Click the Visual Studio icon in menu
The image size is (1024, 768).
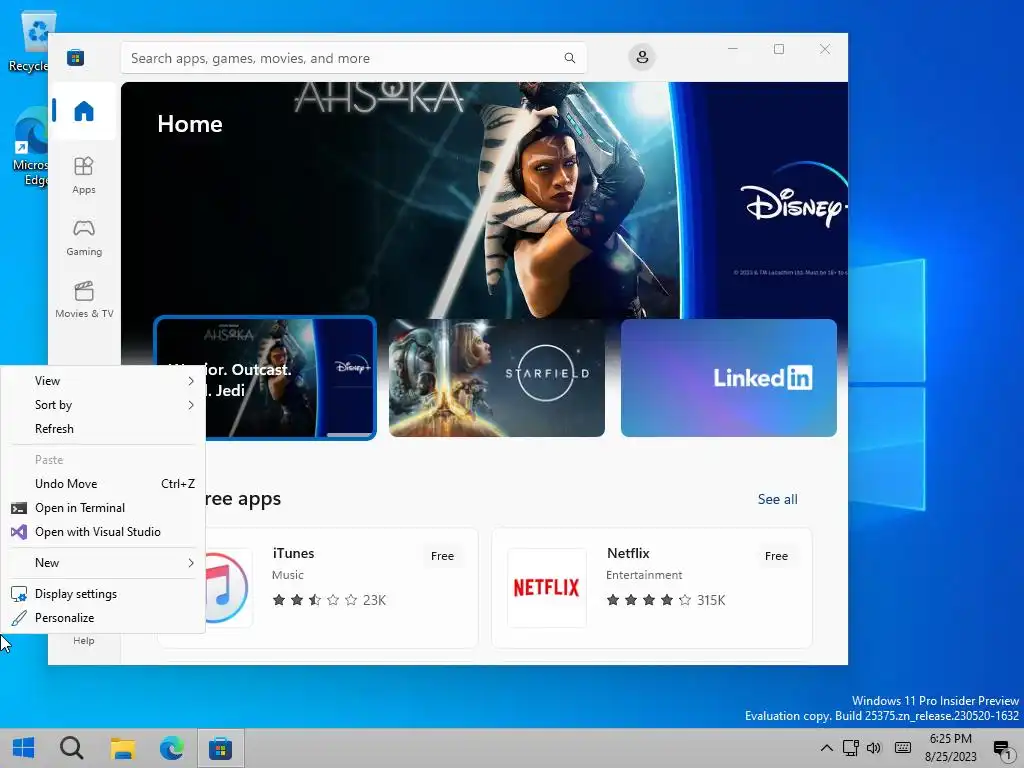click(x=19, y=532)
